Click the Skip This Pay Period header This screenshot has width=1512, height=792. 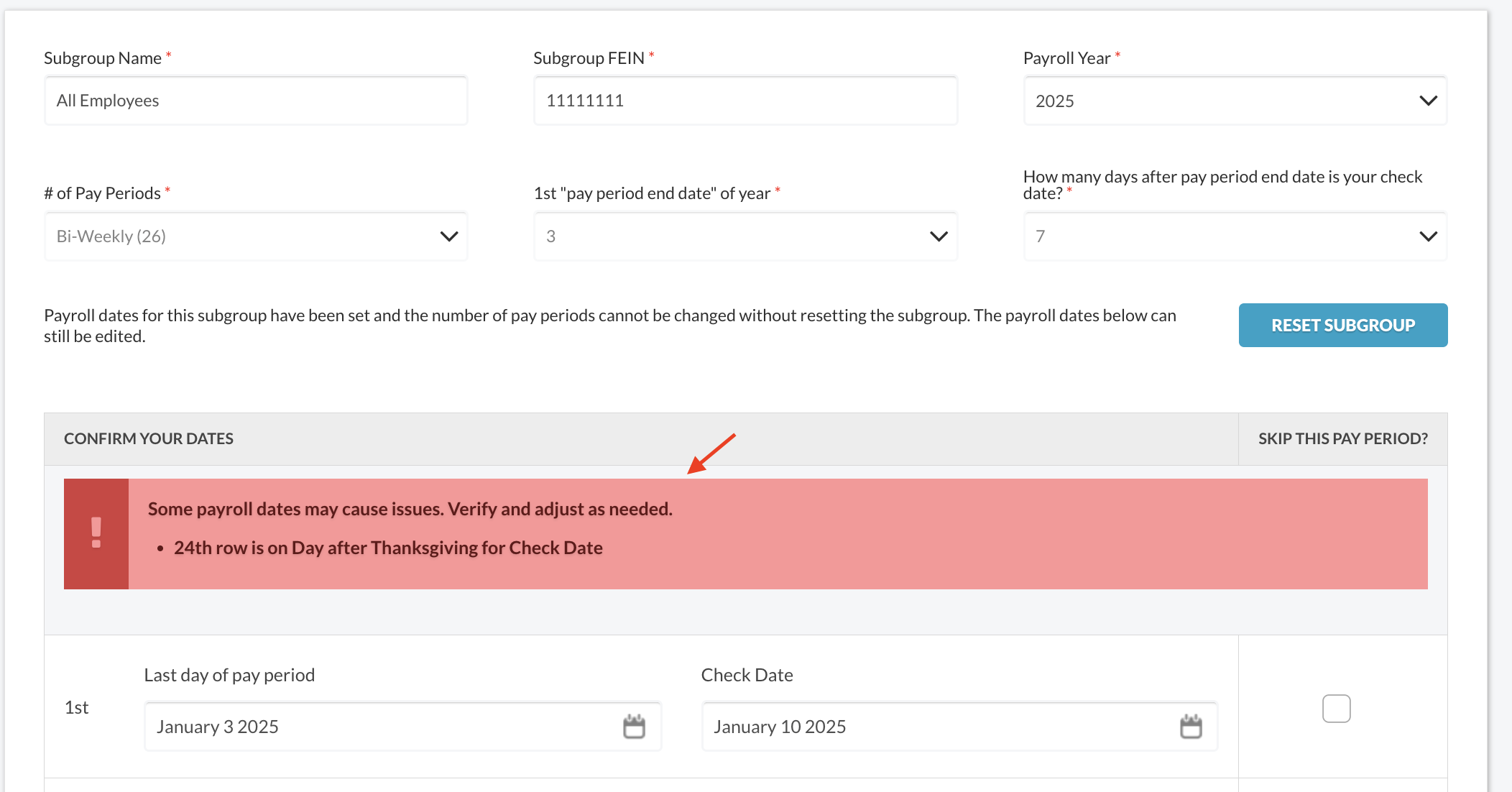(x=1342, y=438)
